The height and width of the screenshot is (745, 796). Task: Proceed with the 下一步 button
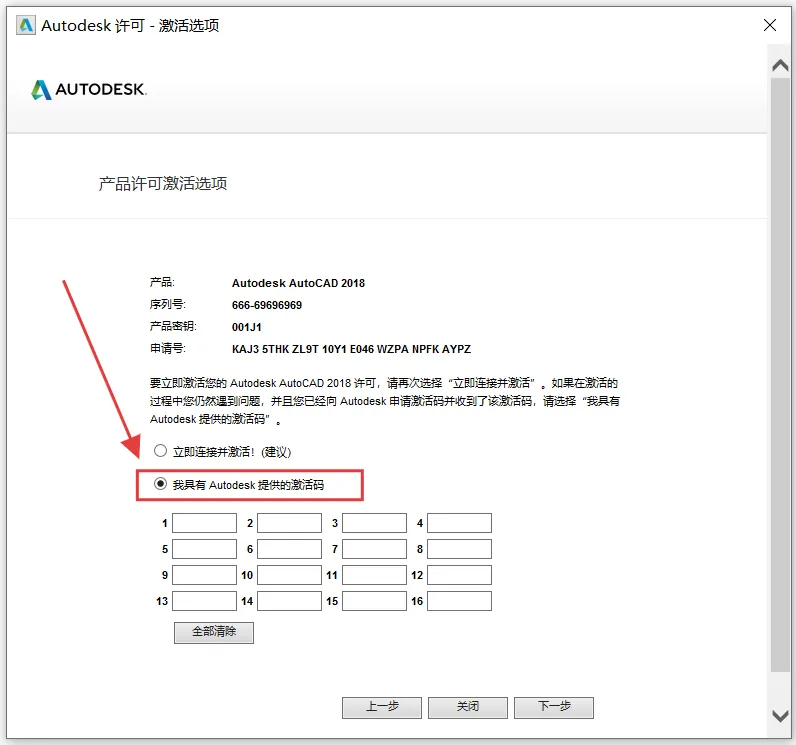554,707
